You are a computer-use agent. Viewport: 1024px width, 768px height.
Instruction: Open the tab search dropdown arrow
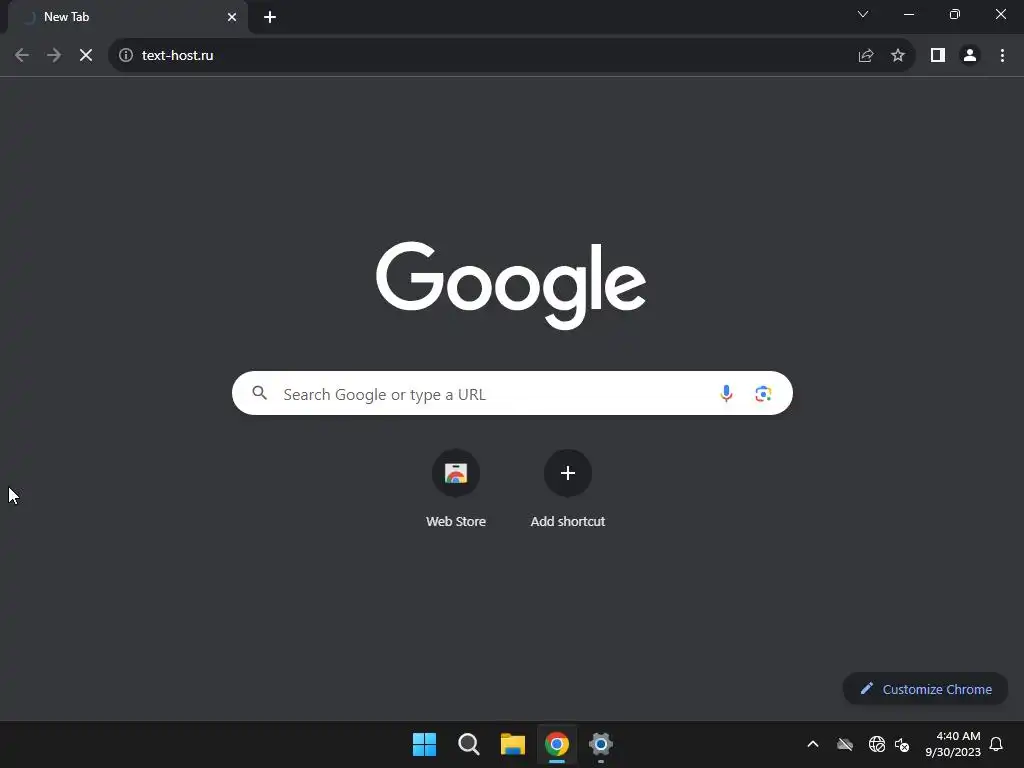coord(863,14)
